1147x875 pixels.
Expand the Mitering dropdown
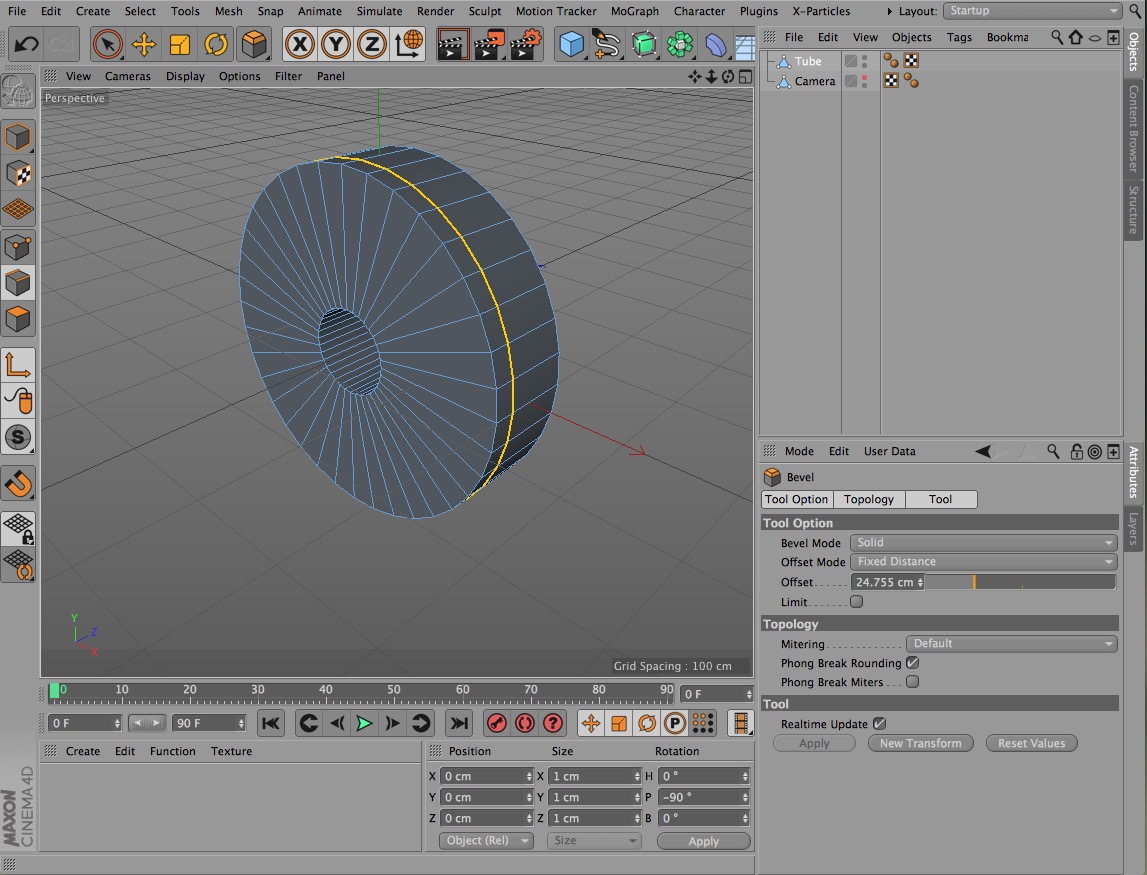click(x=1011, y=644)
